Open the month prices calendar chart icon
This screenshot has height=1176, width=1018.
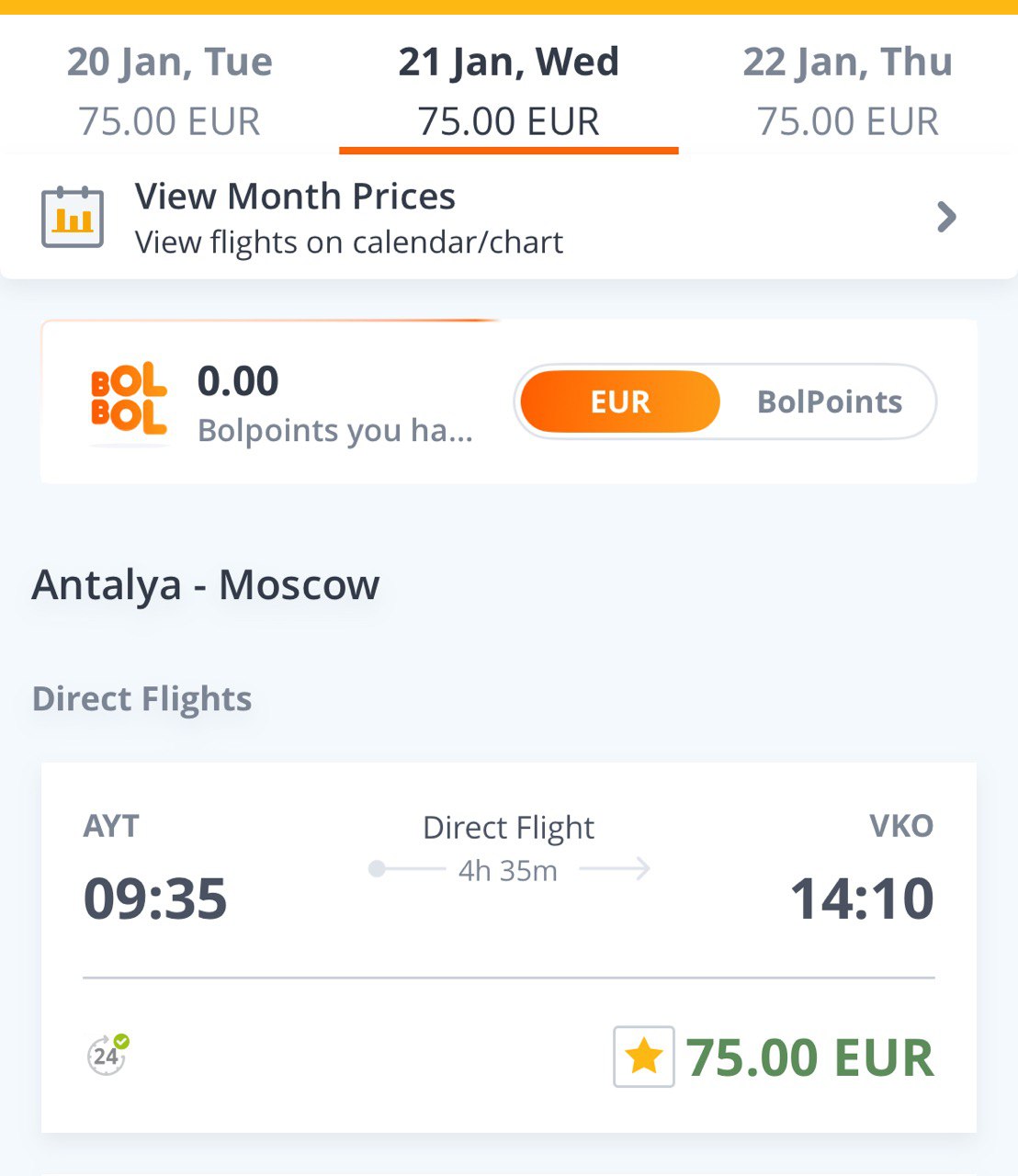click(x=73, y=217)
